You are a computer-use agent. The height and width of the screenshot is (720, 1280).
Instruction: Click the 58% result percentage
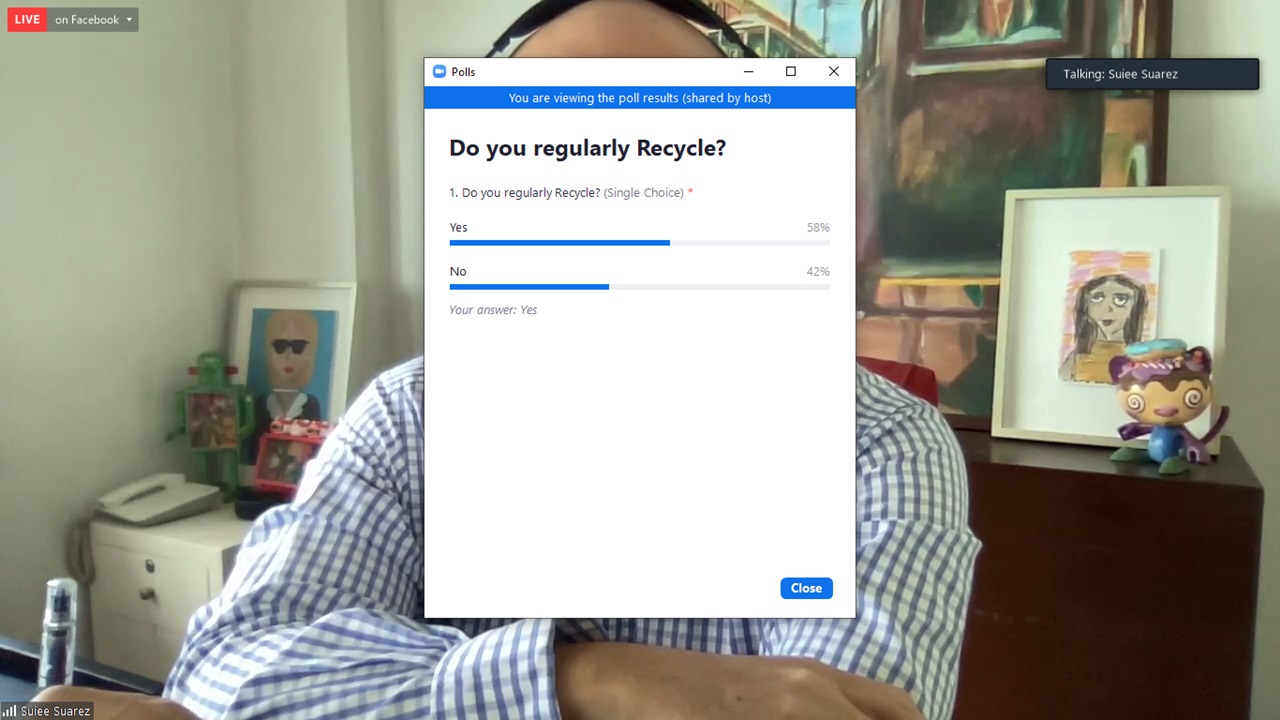[818, 227]
